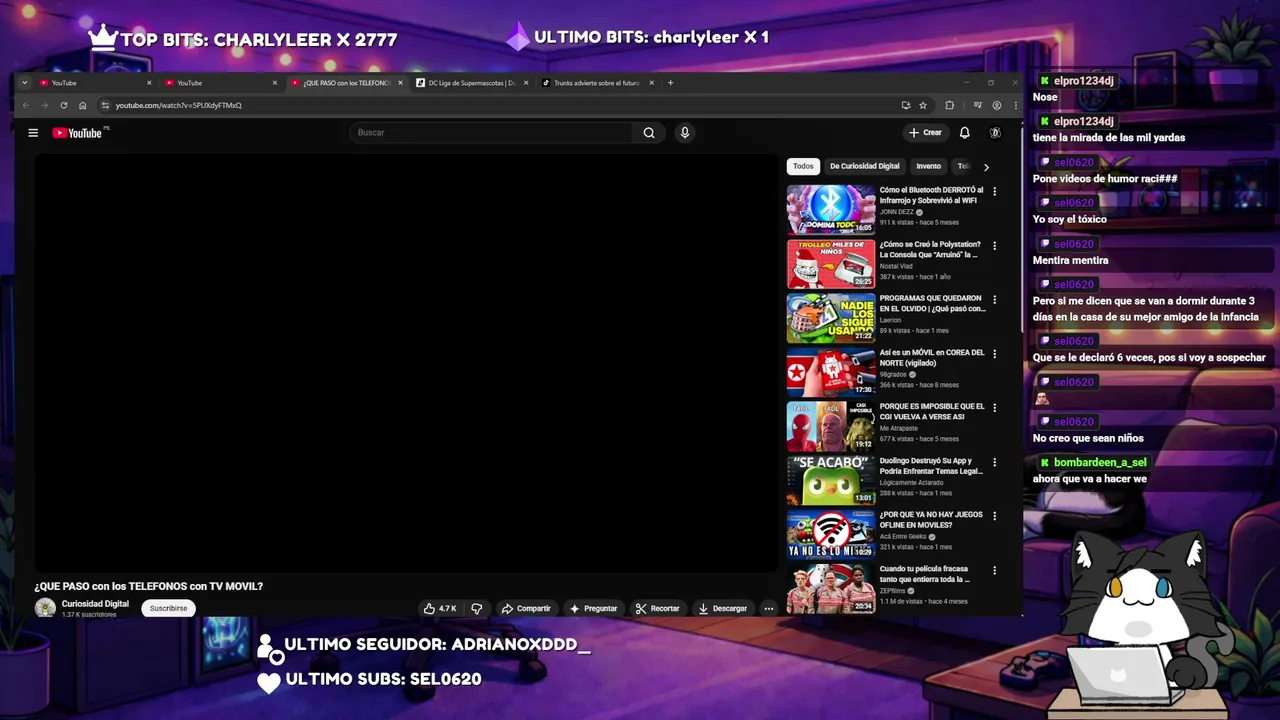This screenshot has height=720, width=1280.
Task: Open the tab search chevron dropdown
Action: 25,83
